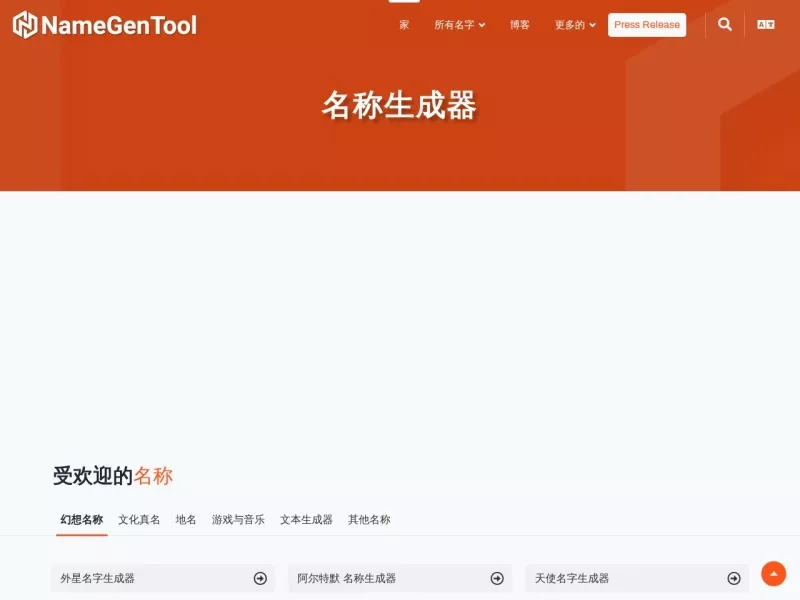800x600 pixels.
Task: Expand the 所有名字 dropdown menu
Action: pyautogui.click(x=459, y=24)
